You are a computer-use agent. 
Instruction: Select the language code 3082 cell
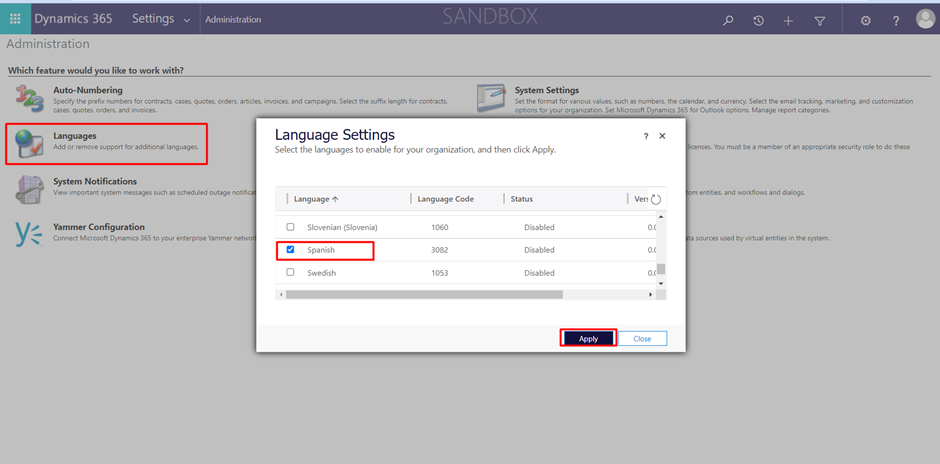pos(439,250)
